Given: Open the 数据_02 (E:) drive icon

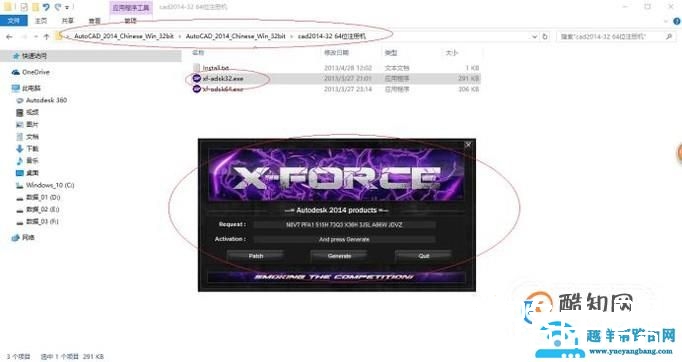Looking at the screenshot, I should tap(20, 210).
